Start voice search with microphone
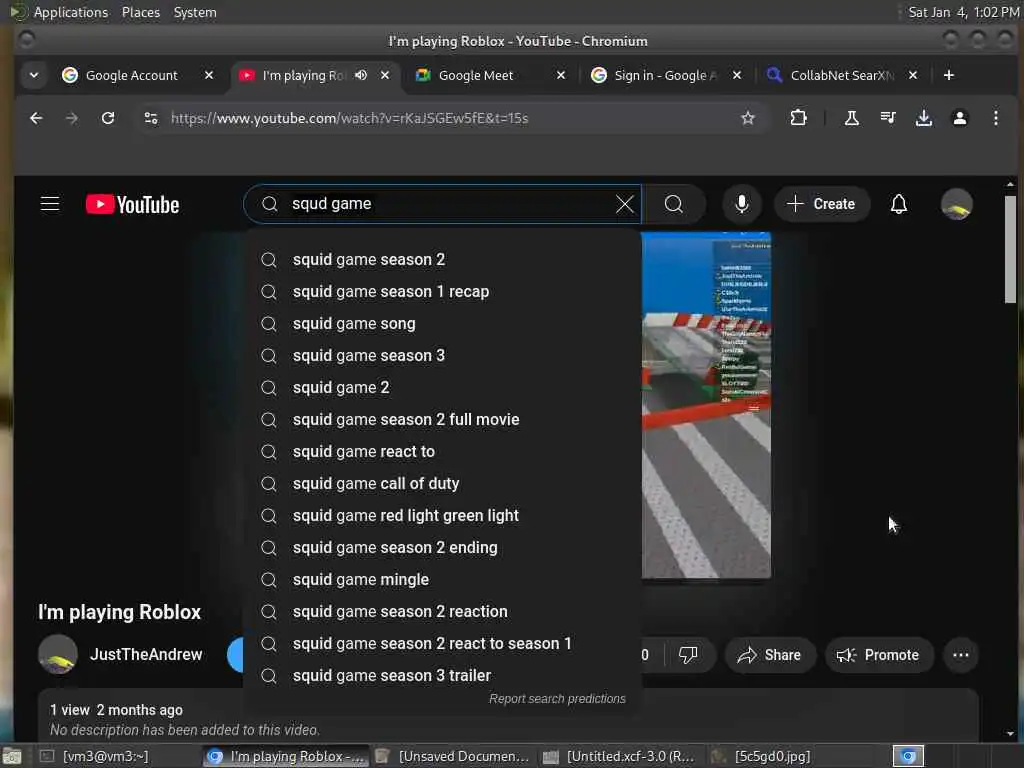This screenshot has width=1024, height=768. 741,204
